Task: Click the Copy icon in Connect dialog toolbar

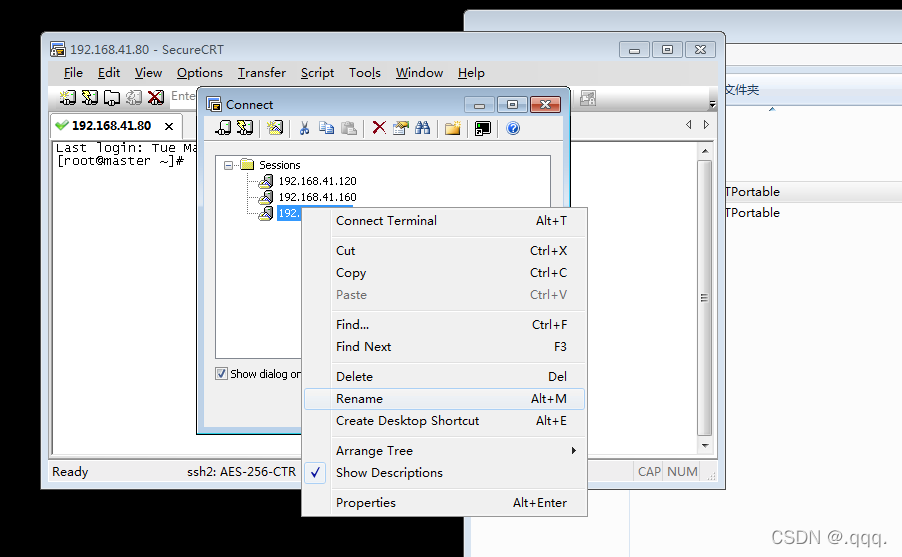Action: pyautogui.click(x=326, y=128)
